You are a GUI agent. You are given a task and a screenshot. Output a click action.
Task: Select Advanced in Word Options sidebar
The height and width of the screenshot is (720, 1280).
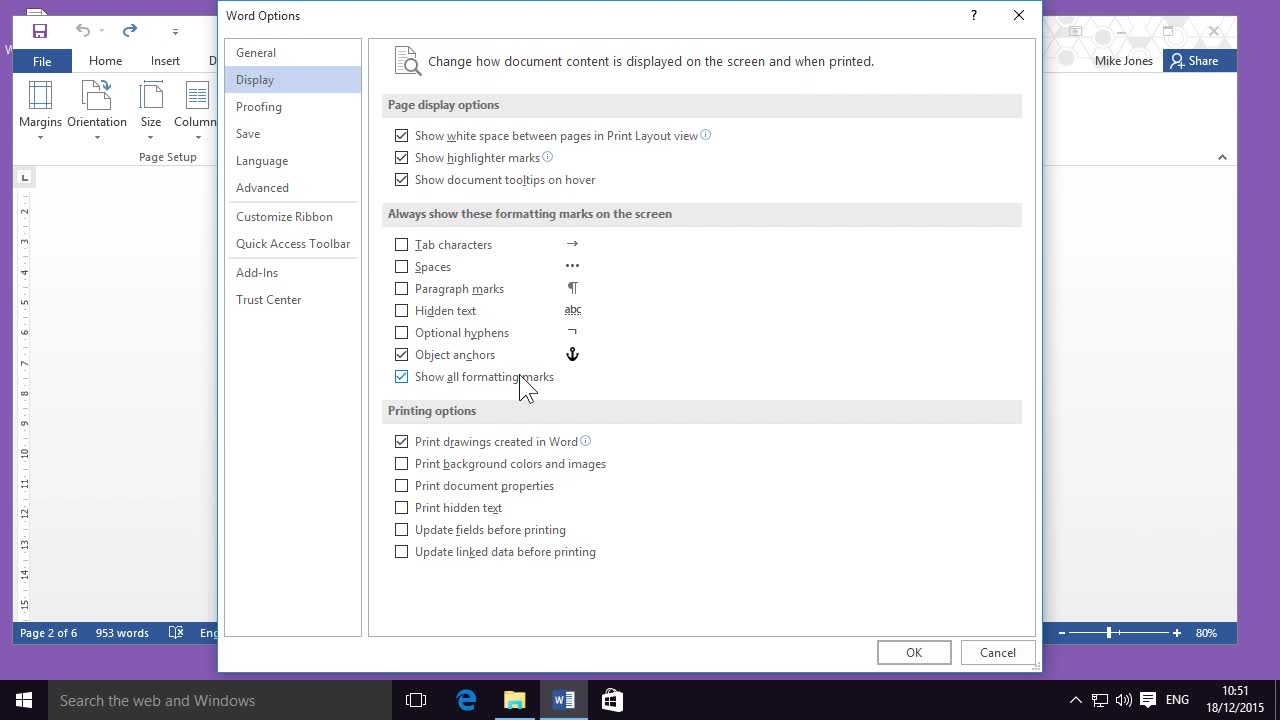point(293,188)
